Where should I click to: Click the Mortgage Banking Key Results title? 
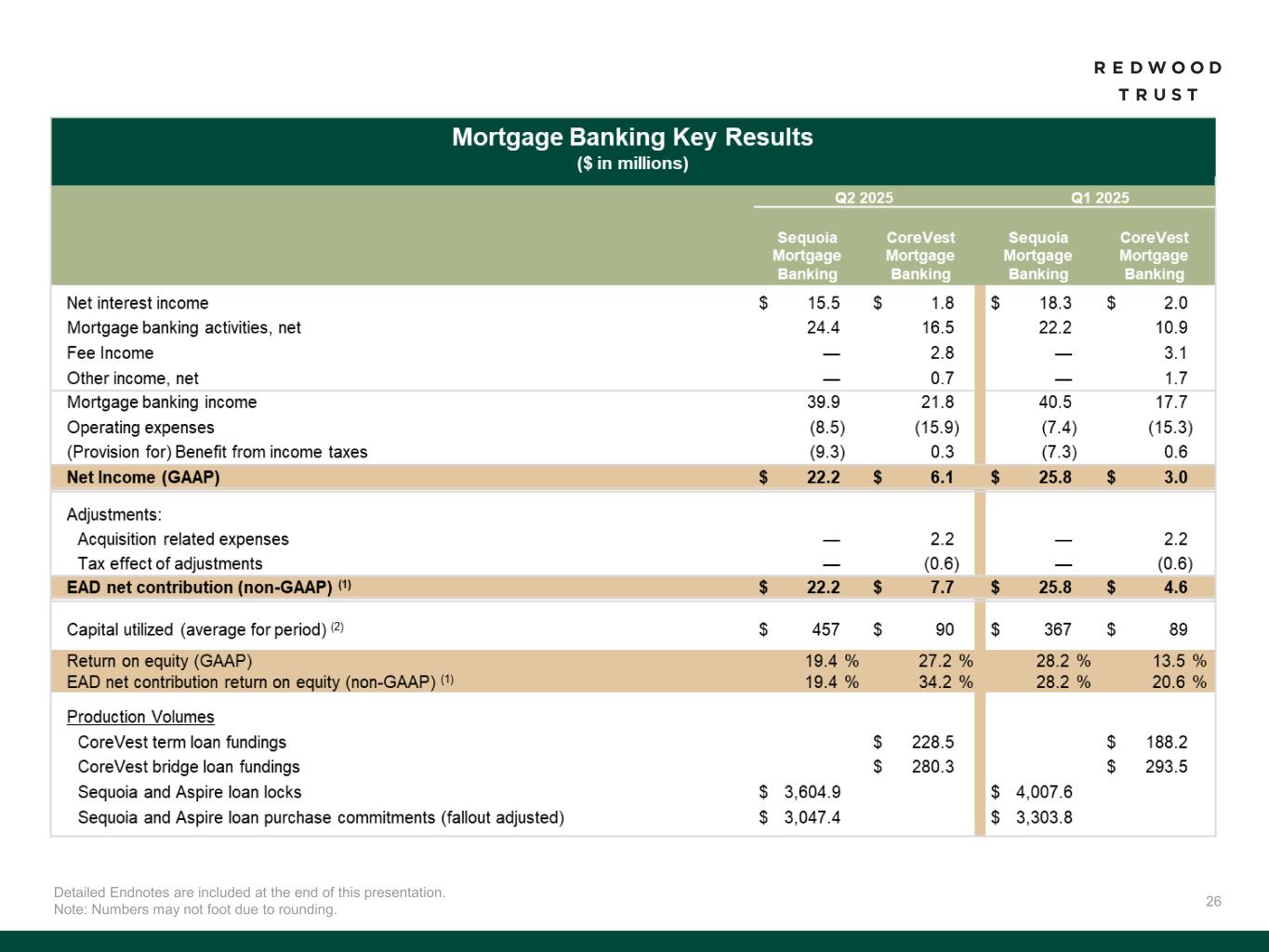(632, 138)
